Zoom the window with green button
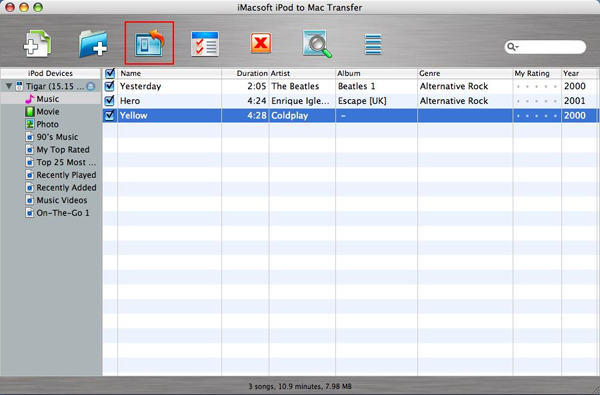Image resolution: width=600 pixels, height=395 pixels. tap(38, 7)
